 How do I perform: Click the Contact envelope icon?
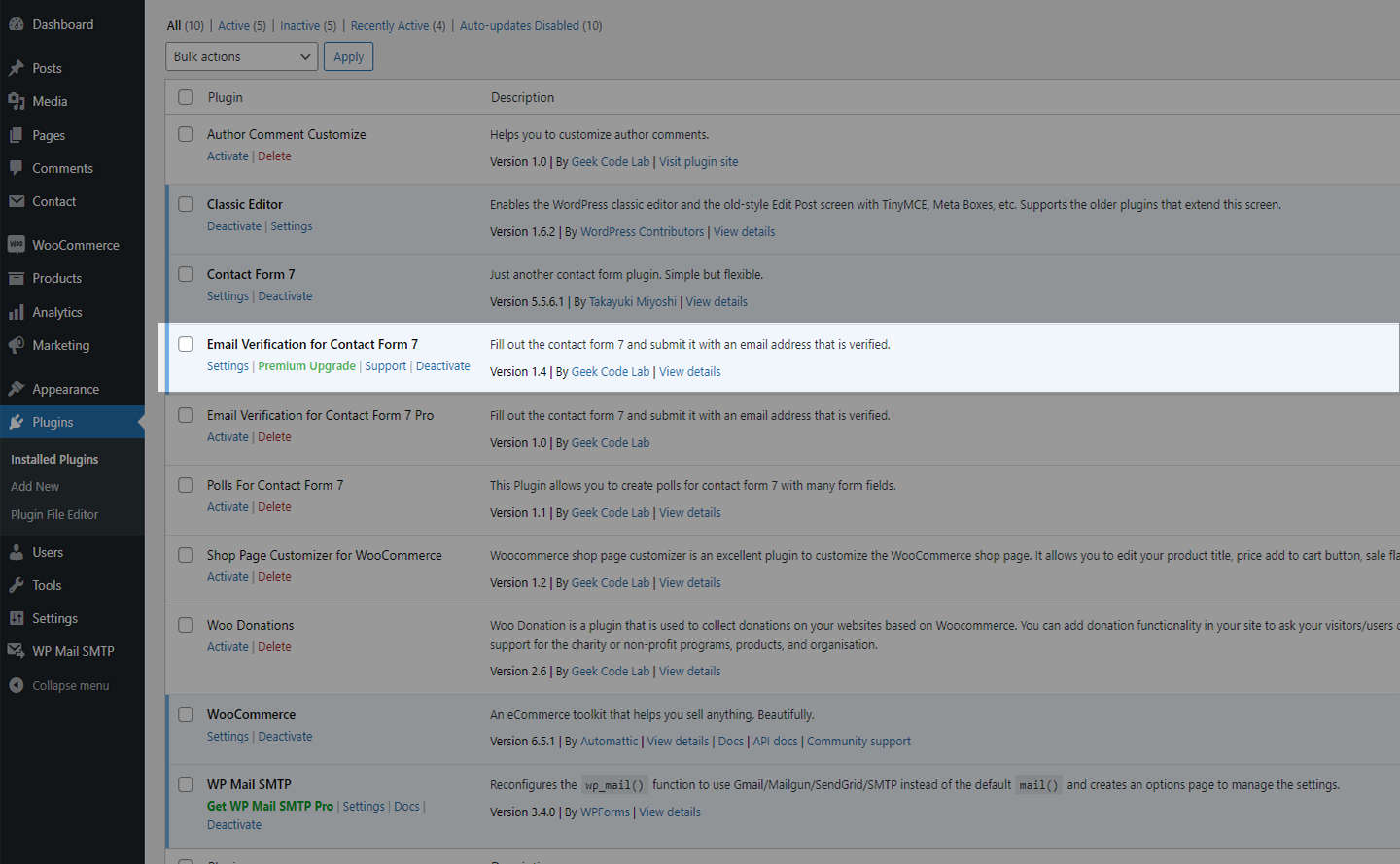[17, 201]
